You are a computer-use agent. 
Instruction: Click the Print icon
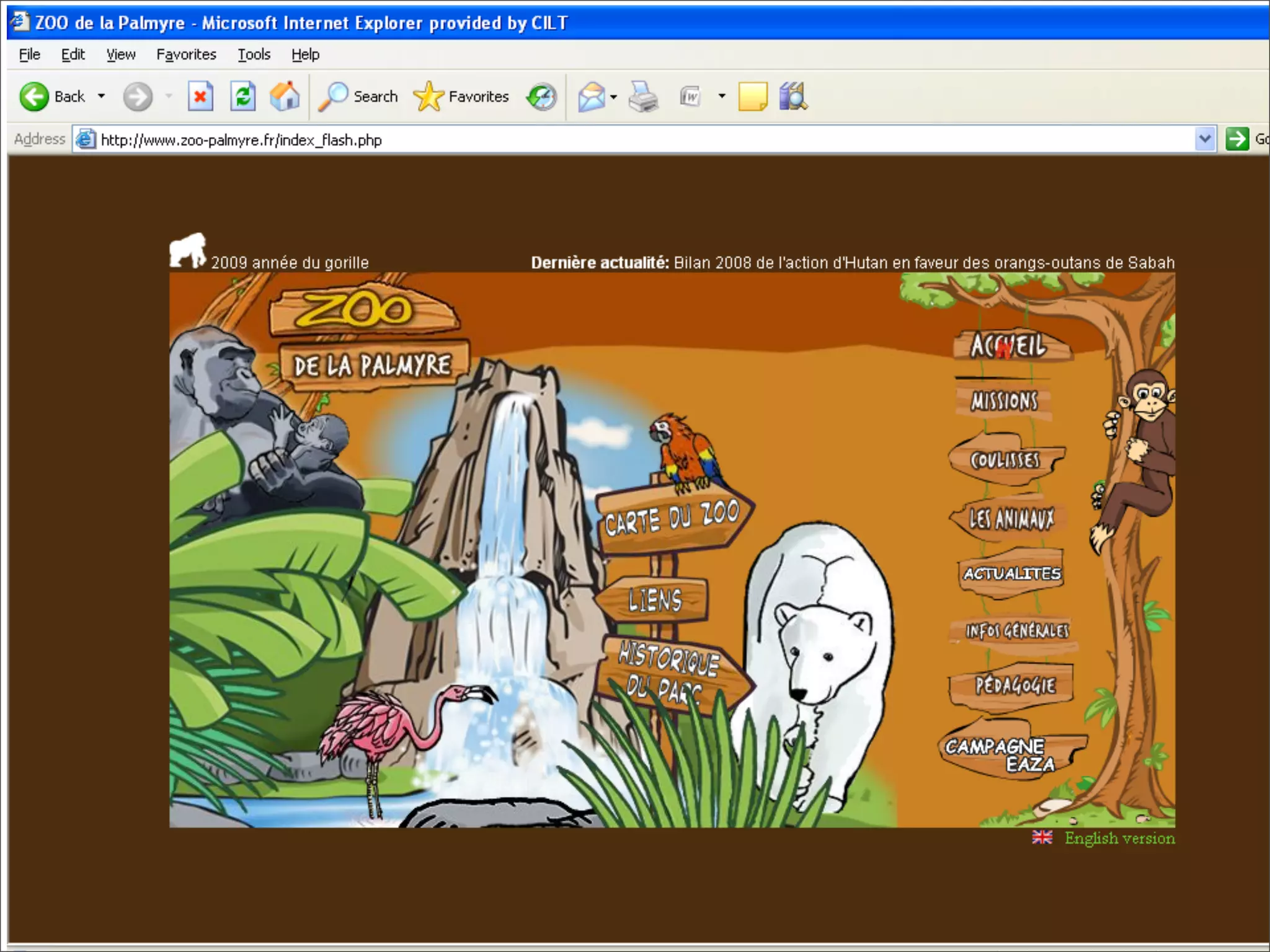click(643, 97)
